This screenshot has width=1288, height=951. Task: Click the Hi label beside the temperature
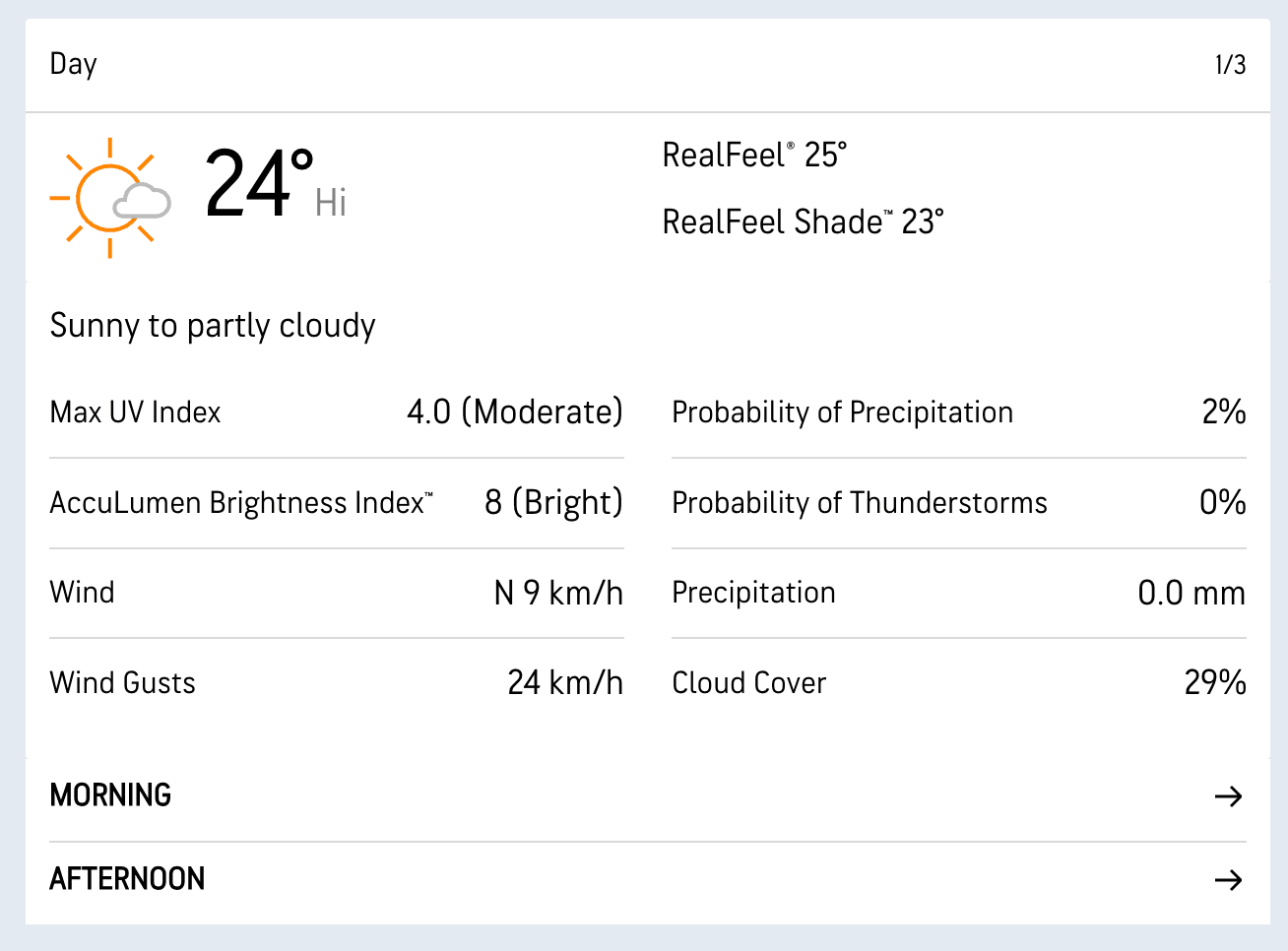pos(331,203)
